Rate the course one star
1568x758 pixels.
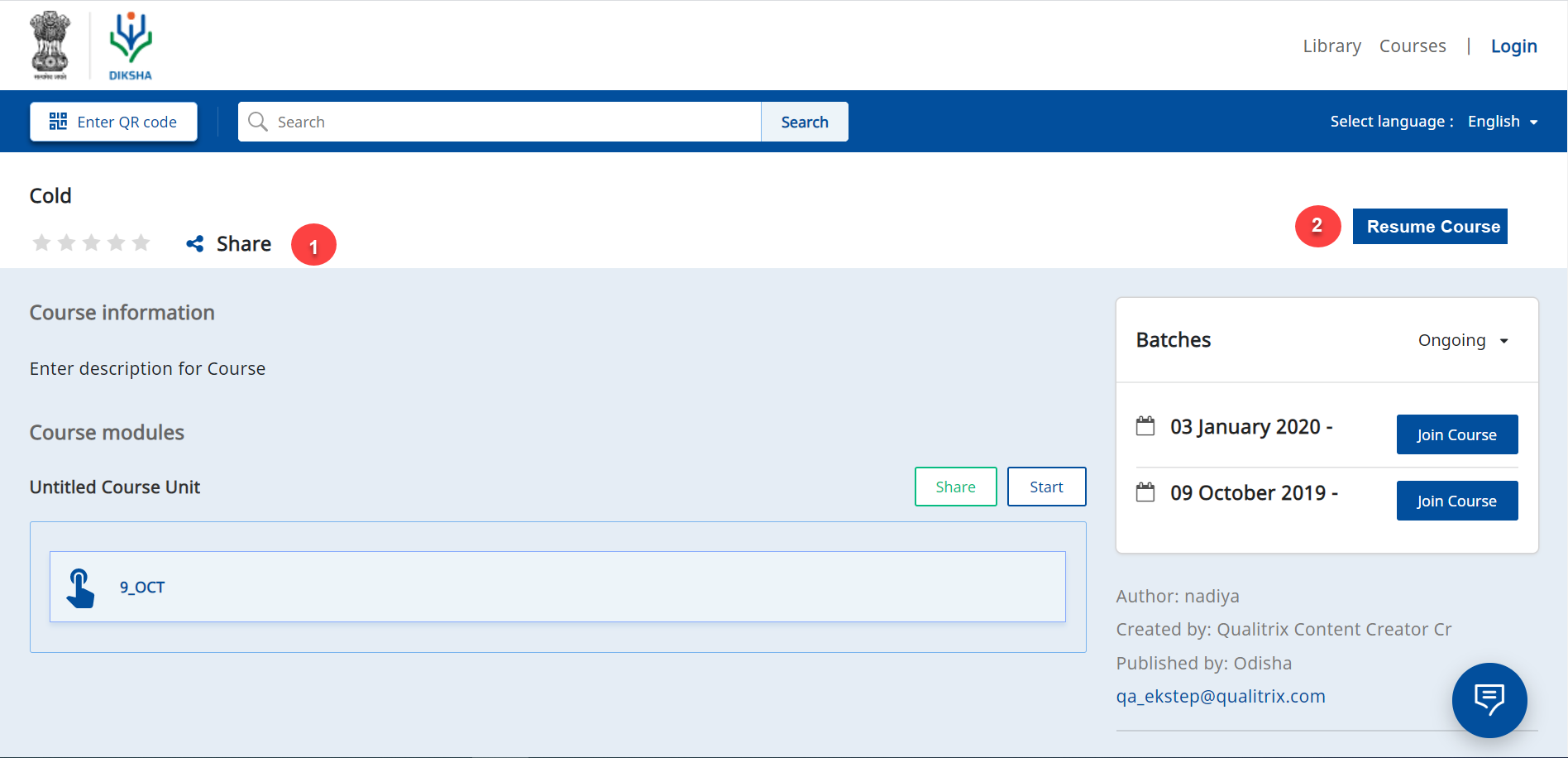point(41,242)
